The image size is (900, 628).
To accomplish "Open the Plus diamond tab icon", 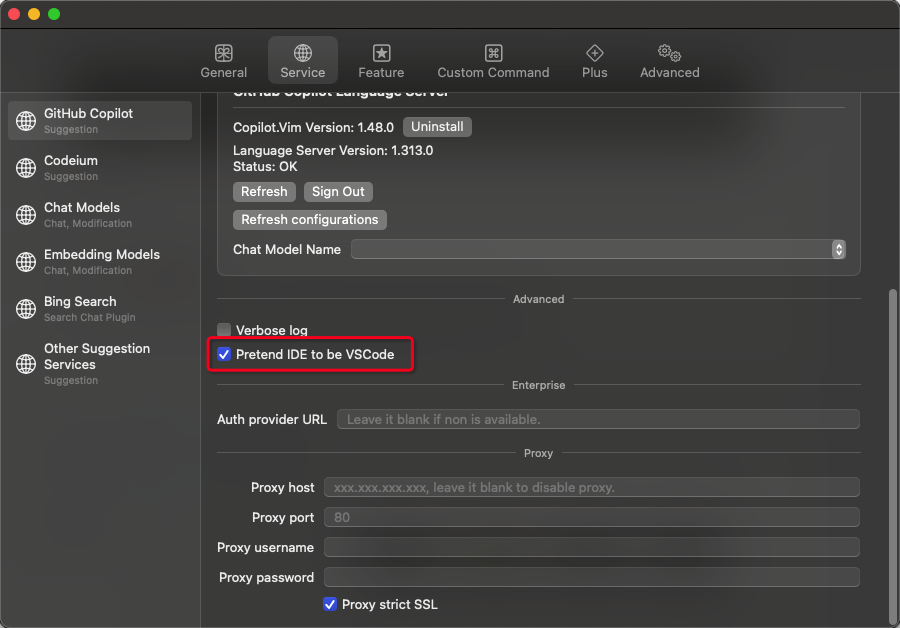I will 594,53.
